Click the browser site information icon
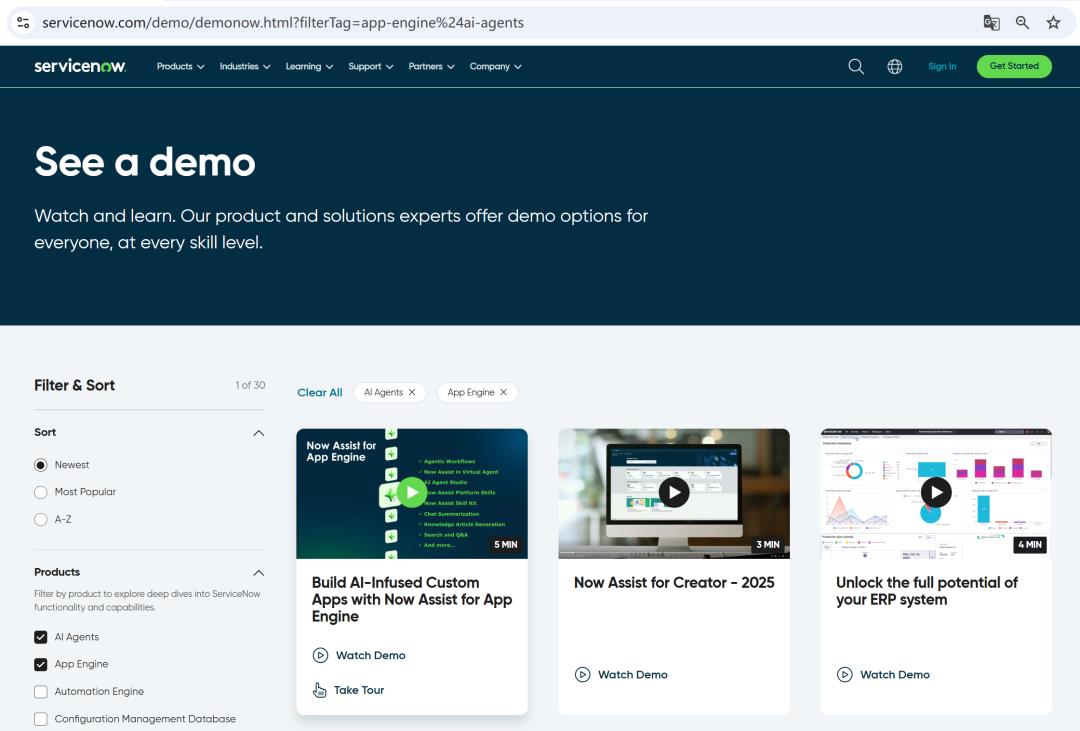The image size is (1080, 731). (23, 23)
